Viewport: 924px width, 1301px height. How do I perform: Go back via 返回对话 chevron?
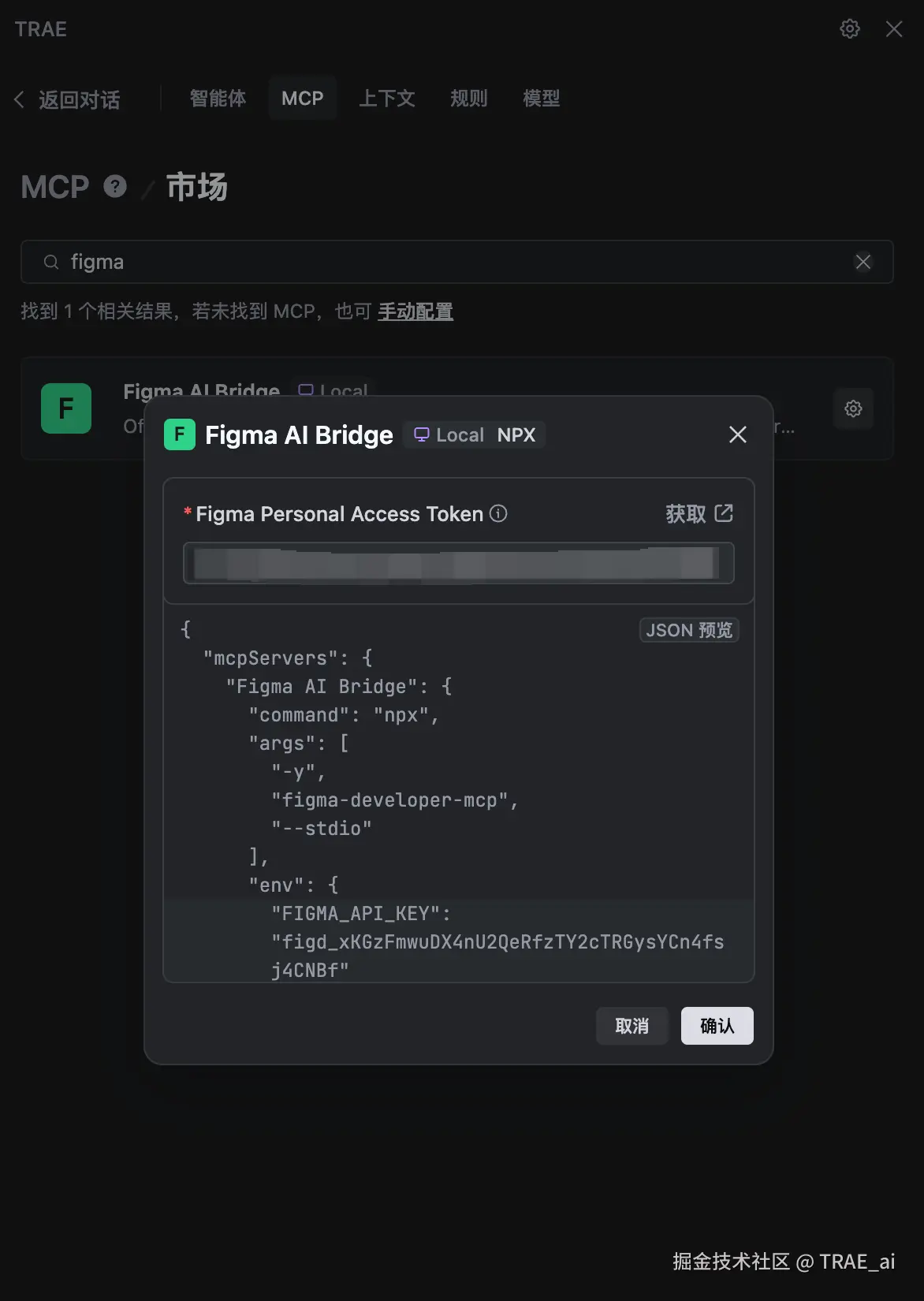[x=20, y=100]
